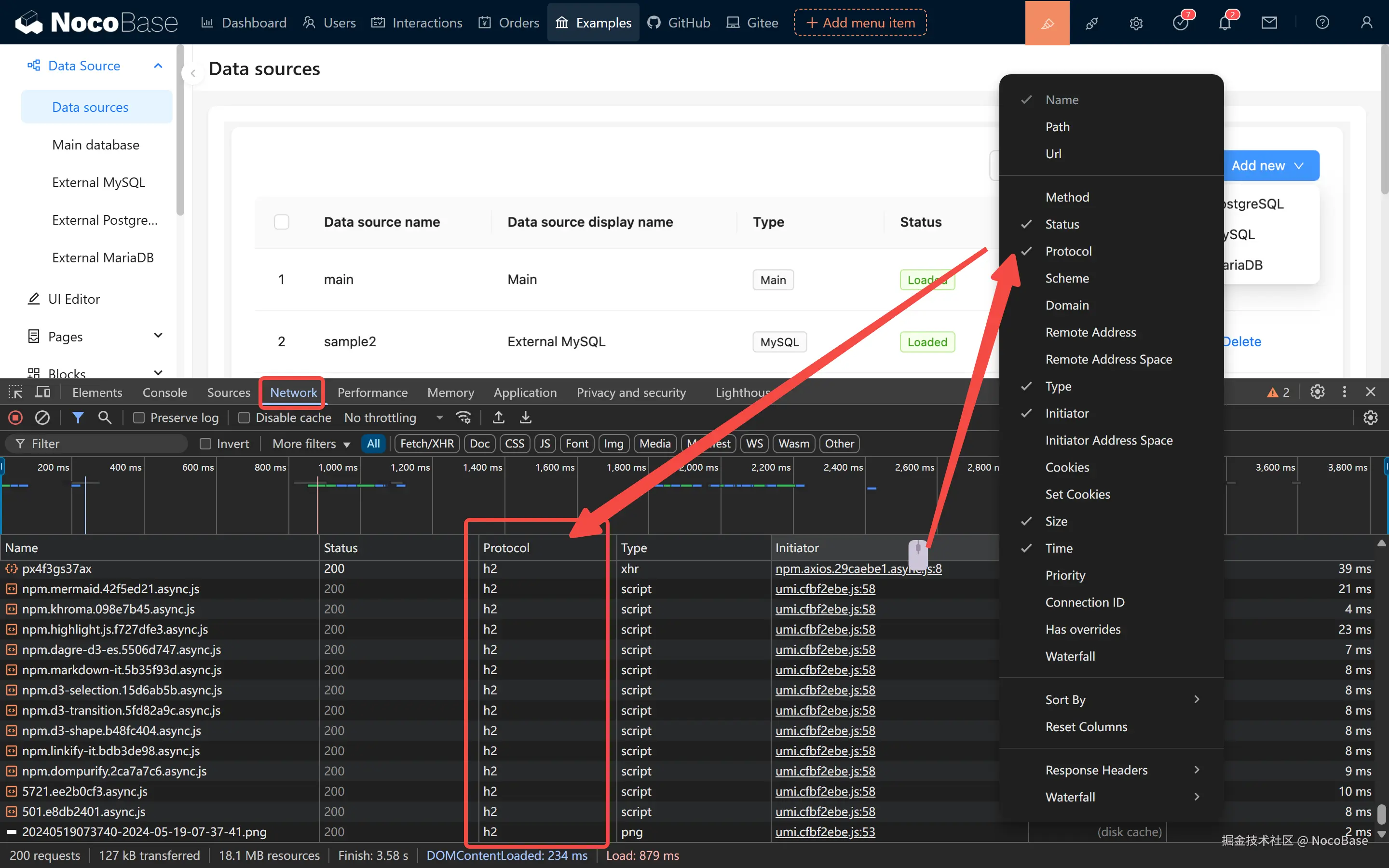Viewport: 1389px width, 868px height.
Task: Click the Add menu item button
Action: tap(860, 23)
